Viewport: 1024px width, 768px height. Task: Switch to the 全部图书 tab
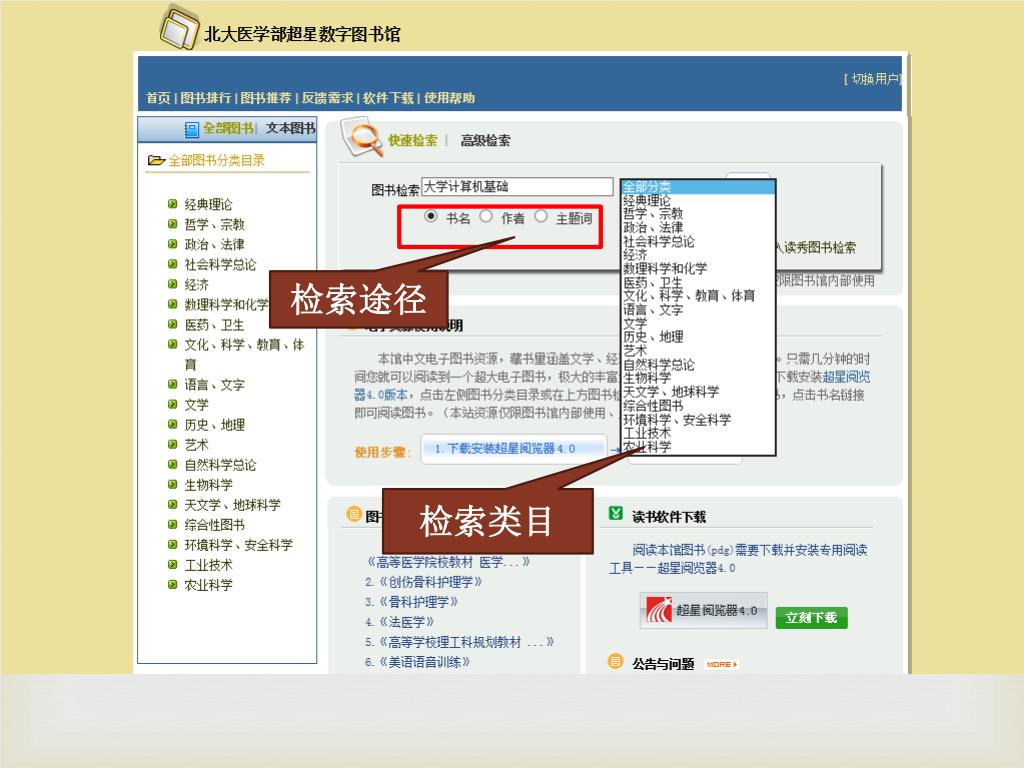227,128
